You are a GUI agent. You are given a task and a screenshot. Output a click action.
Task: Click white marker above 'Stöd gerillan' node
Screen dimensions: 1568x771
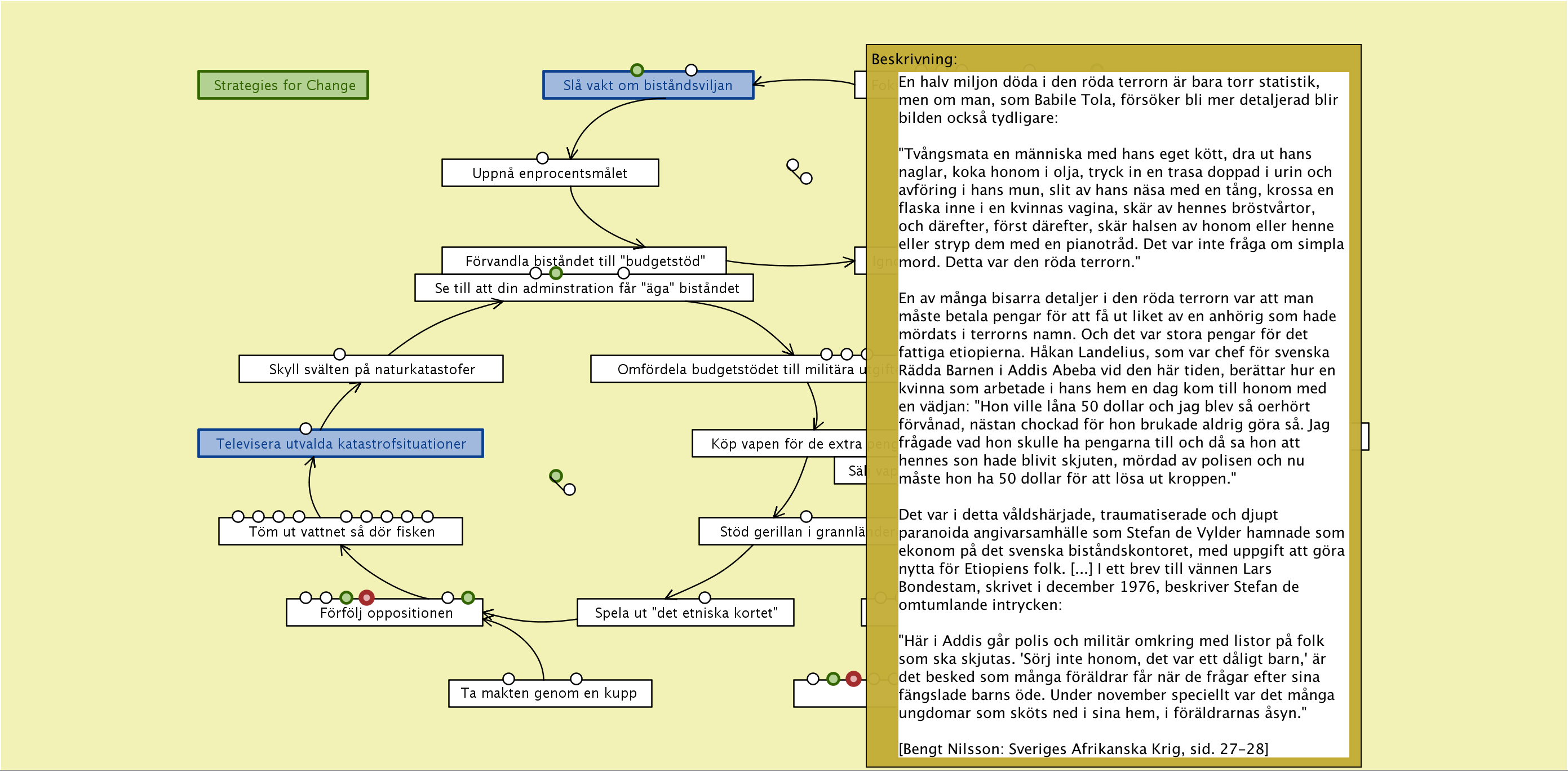click(807, 517)
